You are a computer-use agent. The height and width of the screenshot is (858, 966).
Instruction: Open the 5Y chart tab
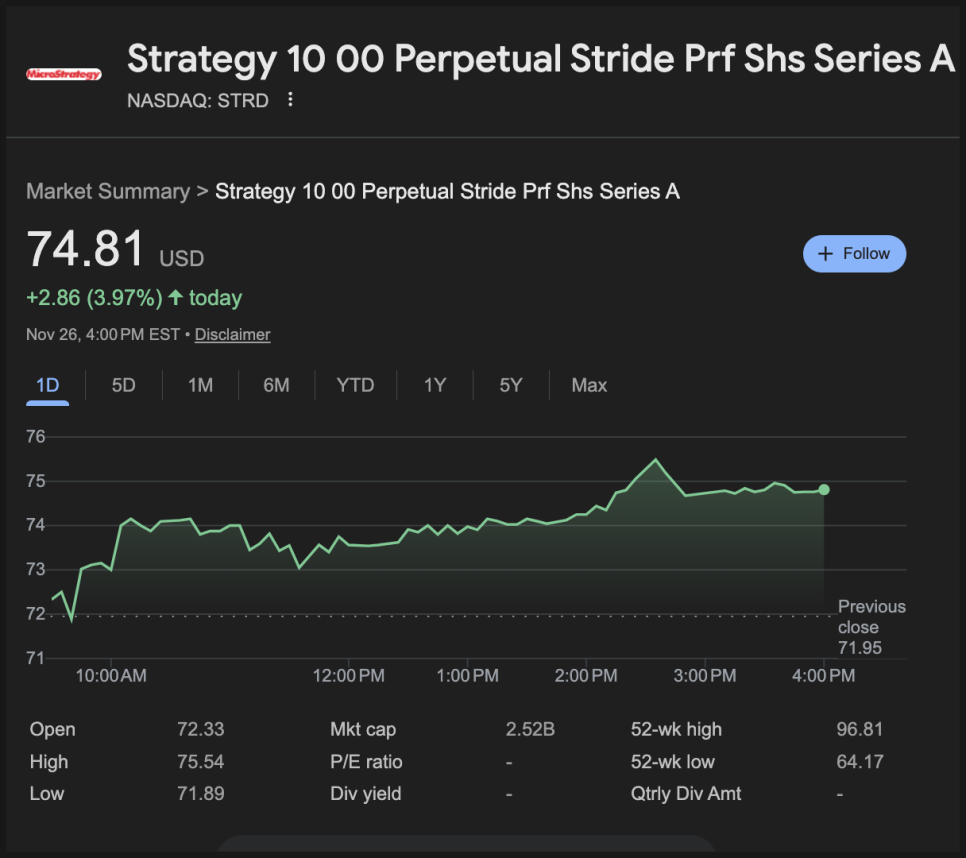(510, 385)
